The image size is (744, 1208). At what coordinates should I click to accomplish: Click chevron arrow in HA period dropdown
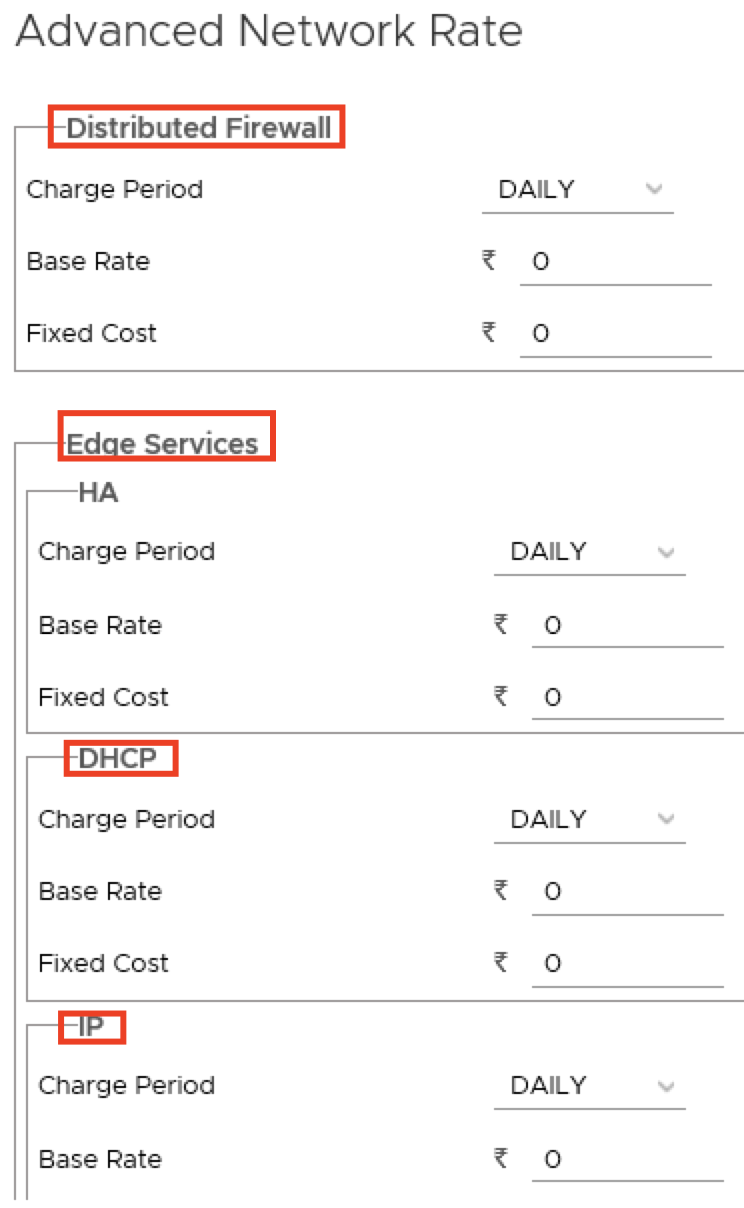[x=666, y=552]
